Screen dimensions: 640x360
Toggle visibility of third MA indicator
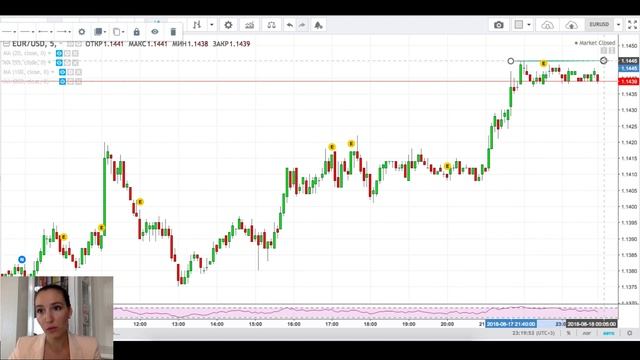click(x=62, y=72)
